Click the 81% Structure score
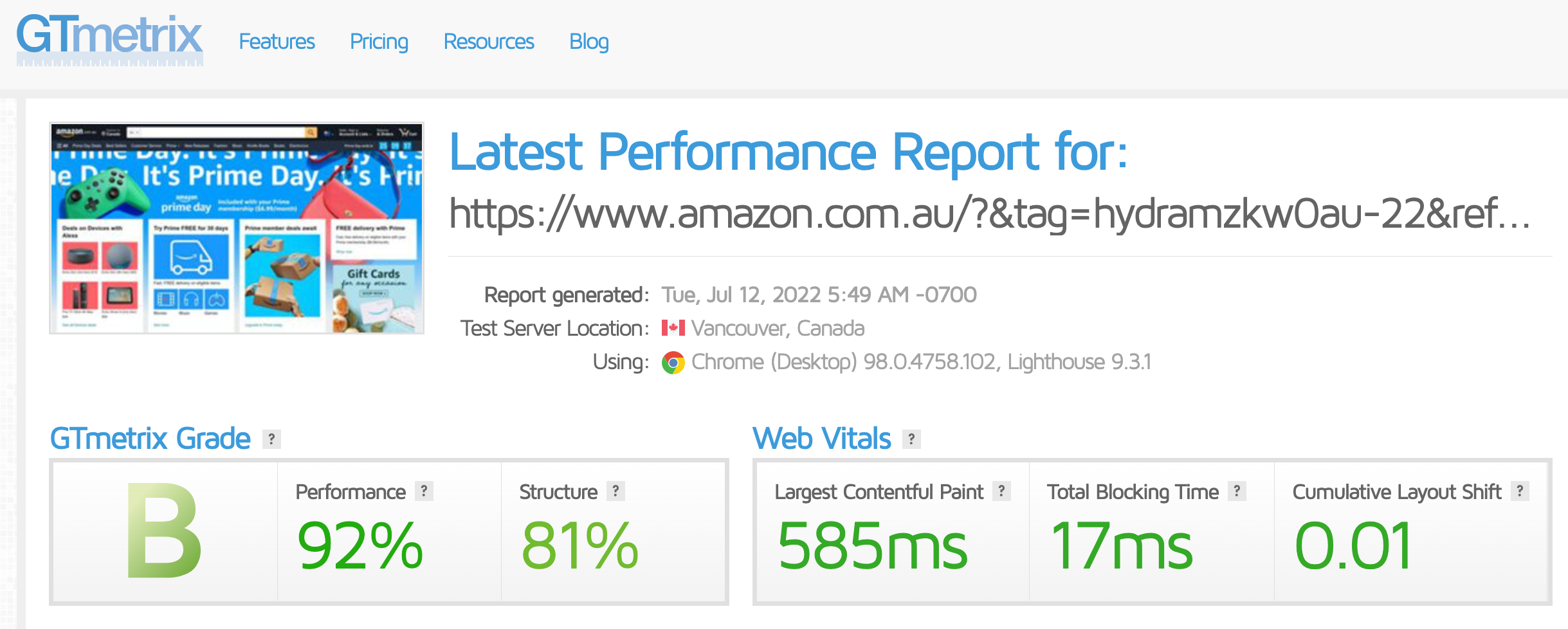 point(580,546)
